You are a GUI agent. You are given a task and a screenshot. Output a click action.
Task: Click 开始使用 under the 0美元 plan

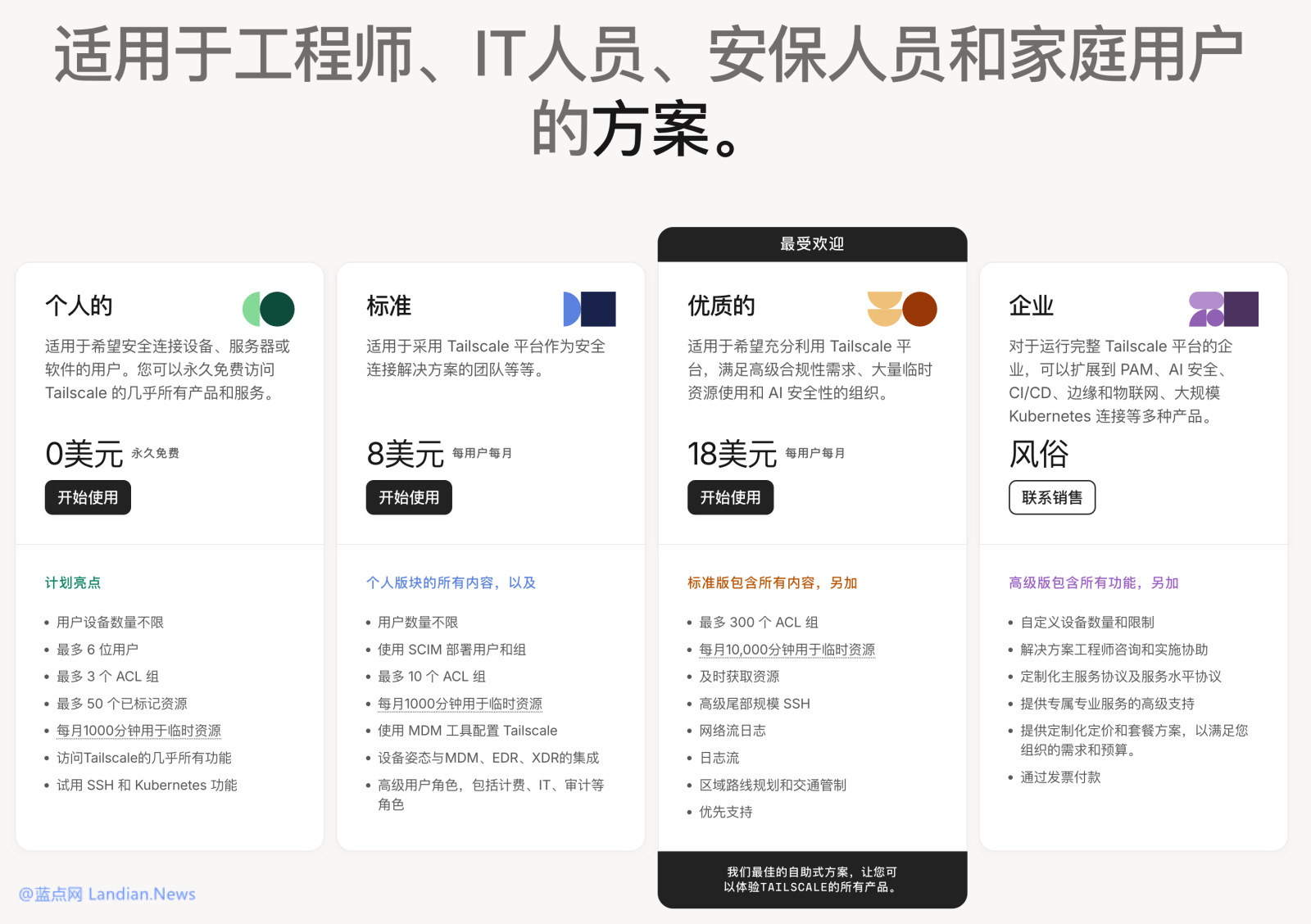pyautogui.click(x=88, y=497)
